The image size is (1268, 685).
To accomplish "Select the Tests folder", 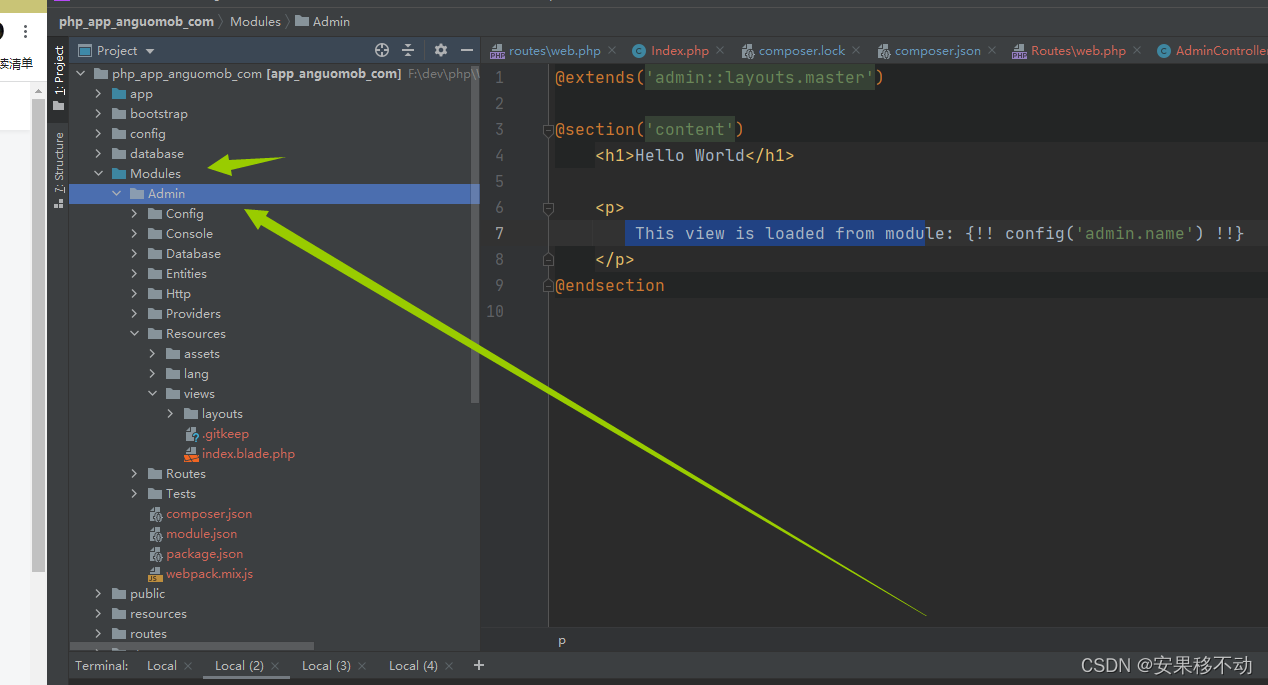I will [181, 494].
